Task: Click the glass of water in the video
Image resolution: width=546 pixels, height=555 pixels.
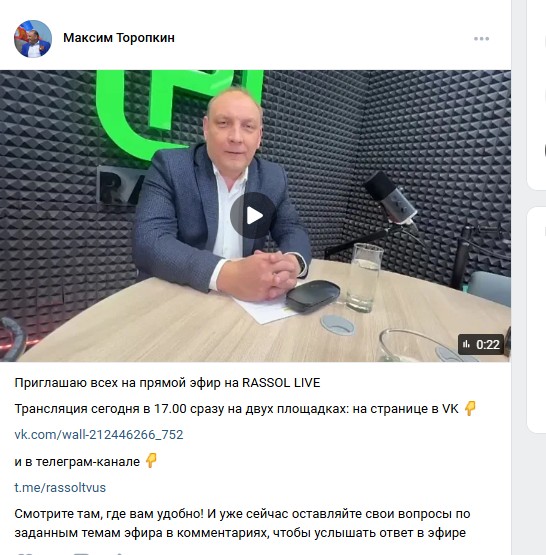Action: pos(364,278)
